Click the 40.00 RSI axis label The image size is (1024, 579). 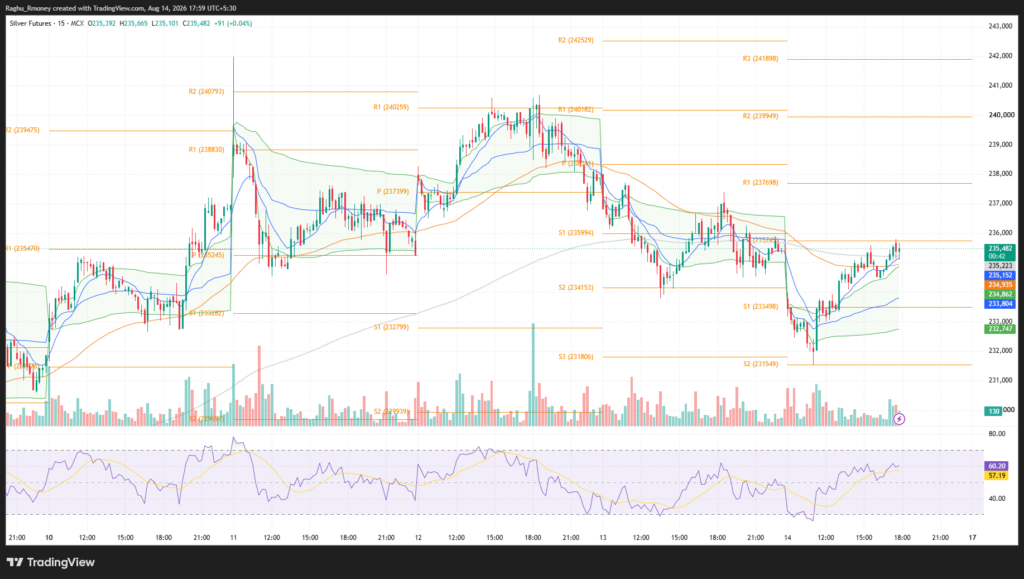[x=997, y=499]
